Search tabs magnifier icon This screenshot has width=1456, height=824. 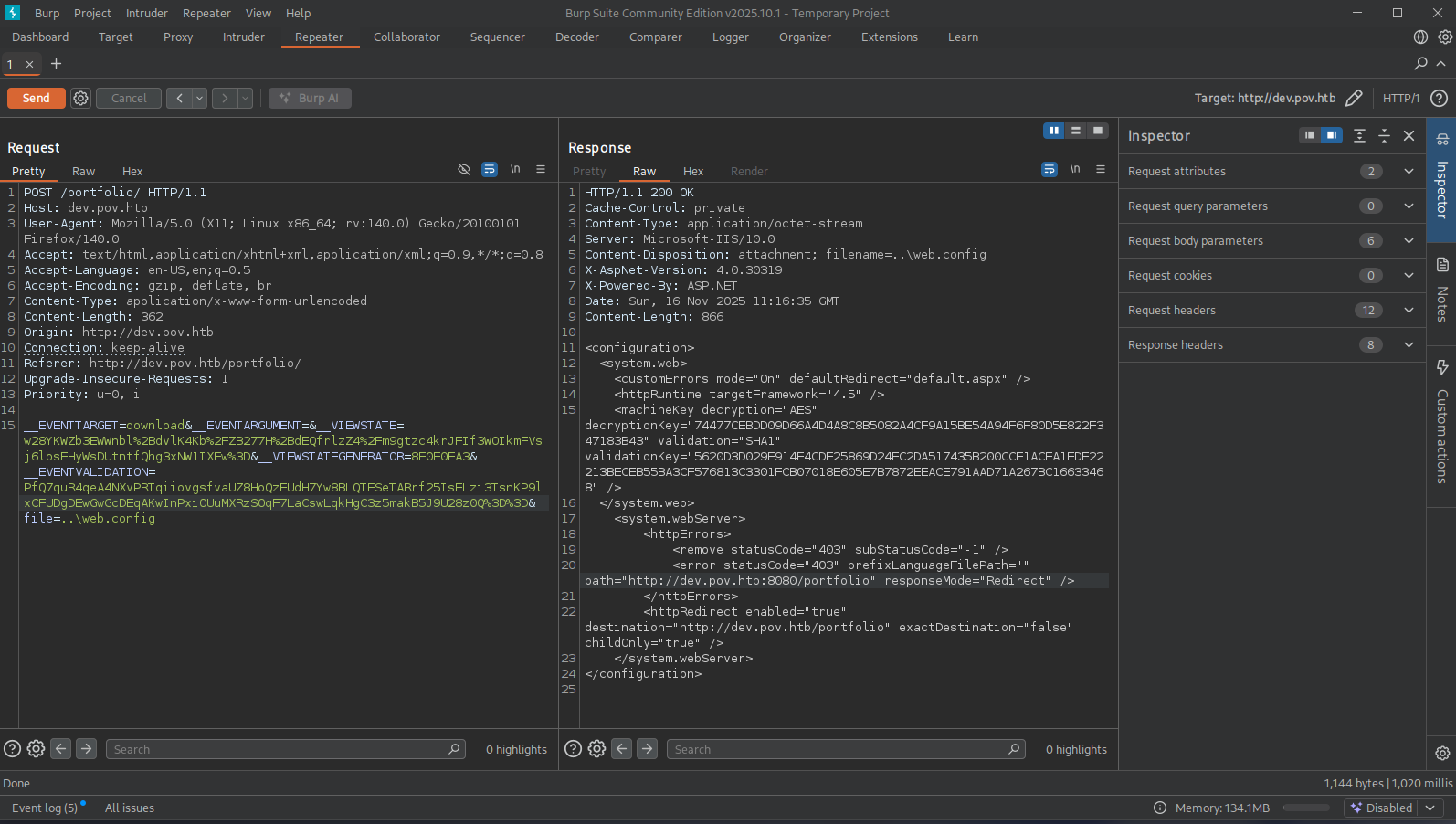(x=1420, y=63)
